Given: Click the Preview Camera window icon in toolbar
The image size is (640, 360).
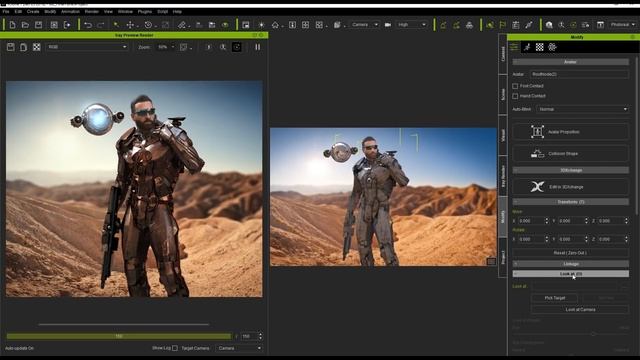Looking at the screenshot, I should pyautogui.click(x=246, y=25).
